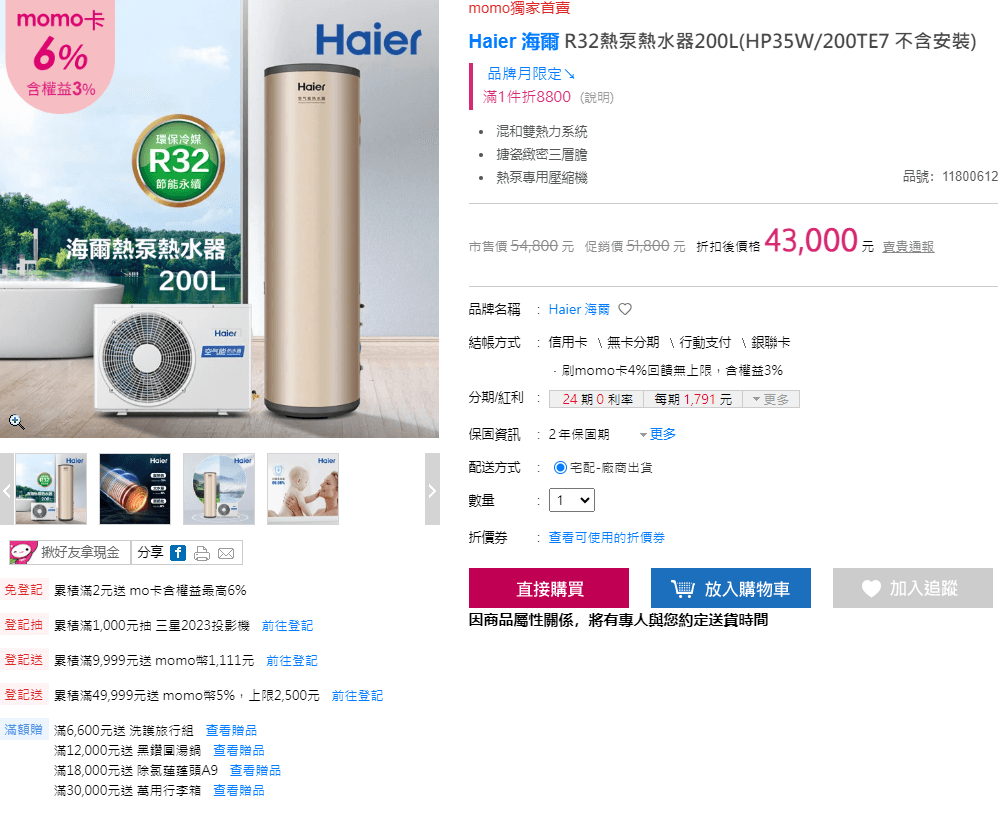
Task: Click next thumbnail arrow
Action: tap(432, 490)
